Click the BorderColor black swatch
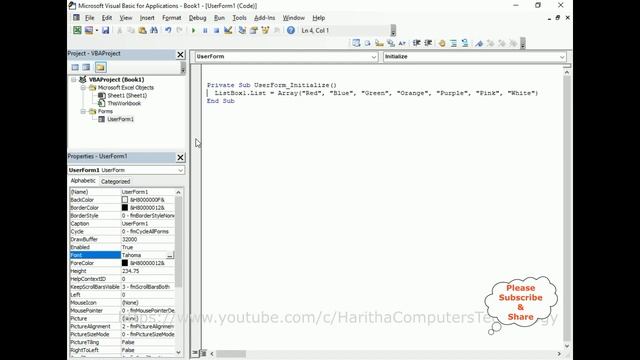The image size is (640, 360). [x=125, y=208]
